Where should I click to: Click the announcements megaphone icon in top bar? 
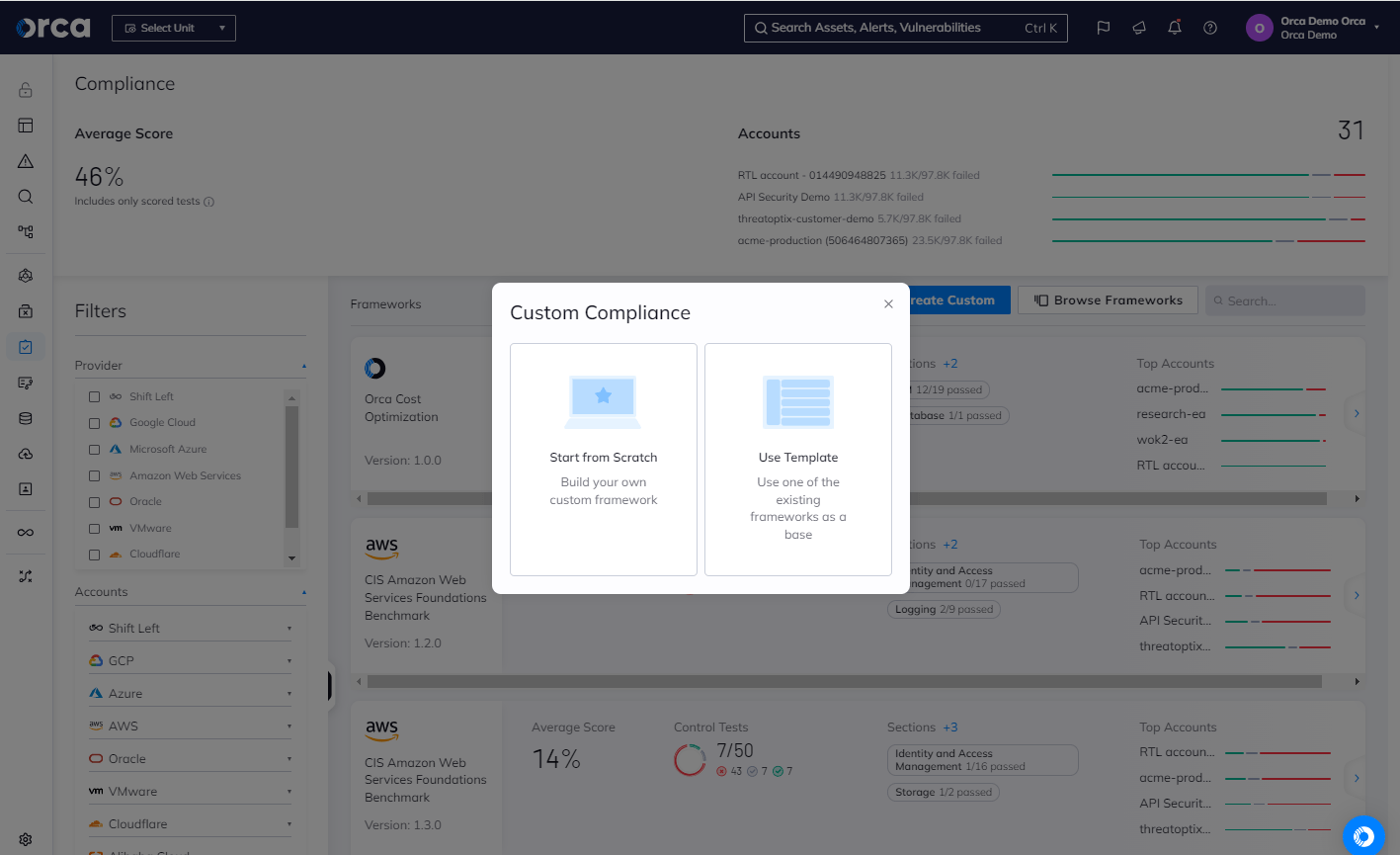[x=1138, y=28]
